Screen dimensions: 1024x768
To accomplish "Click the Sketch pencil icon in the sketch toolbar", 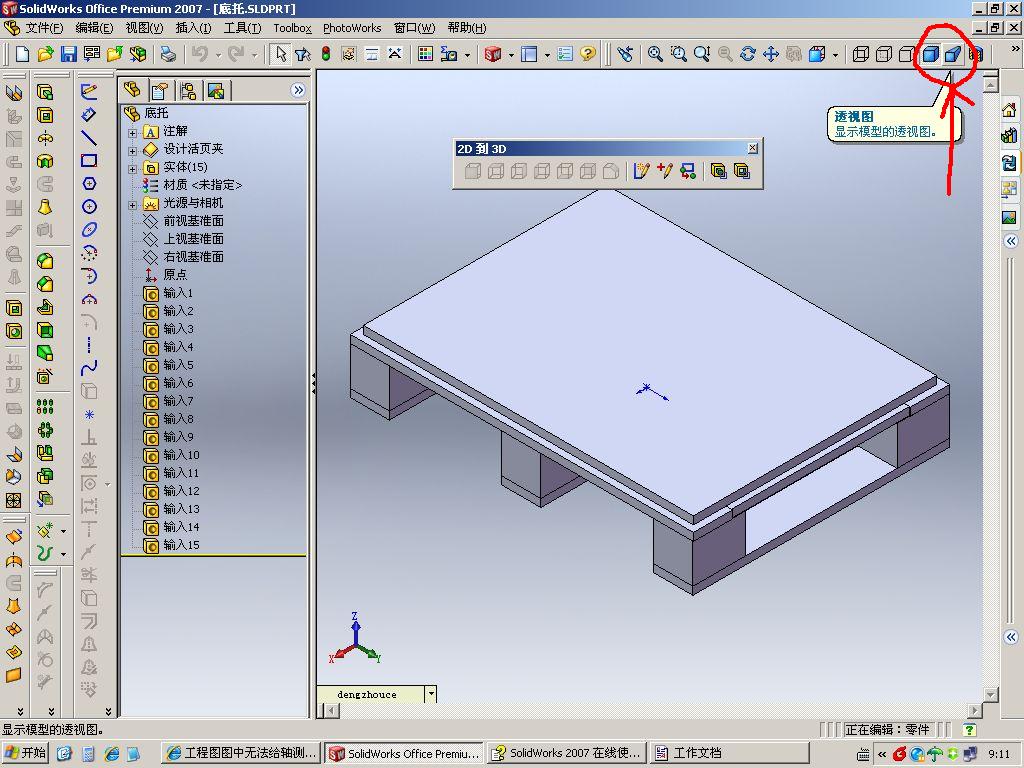I will (89, 91).
